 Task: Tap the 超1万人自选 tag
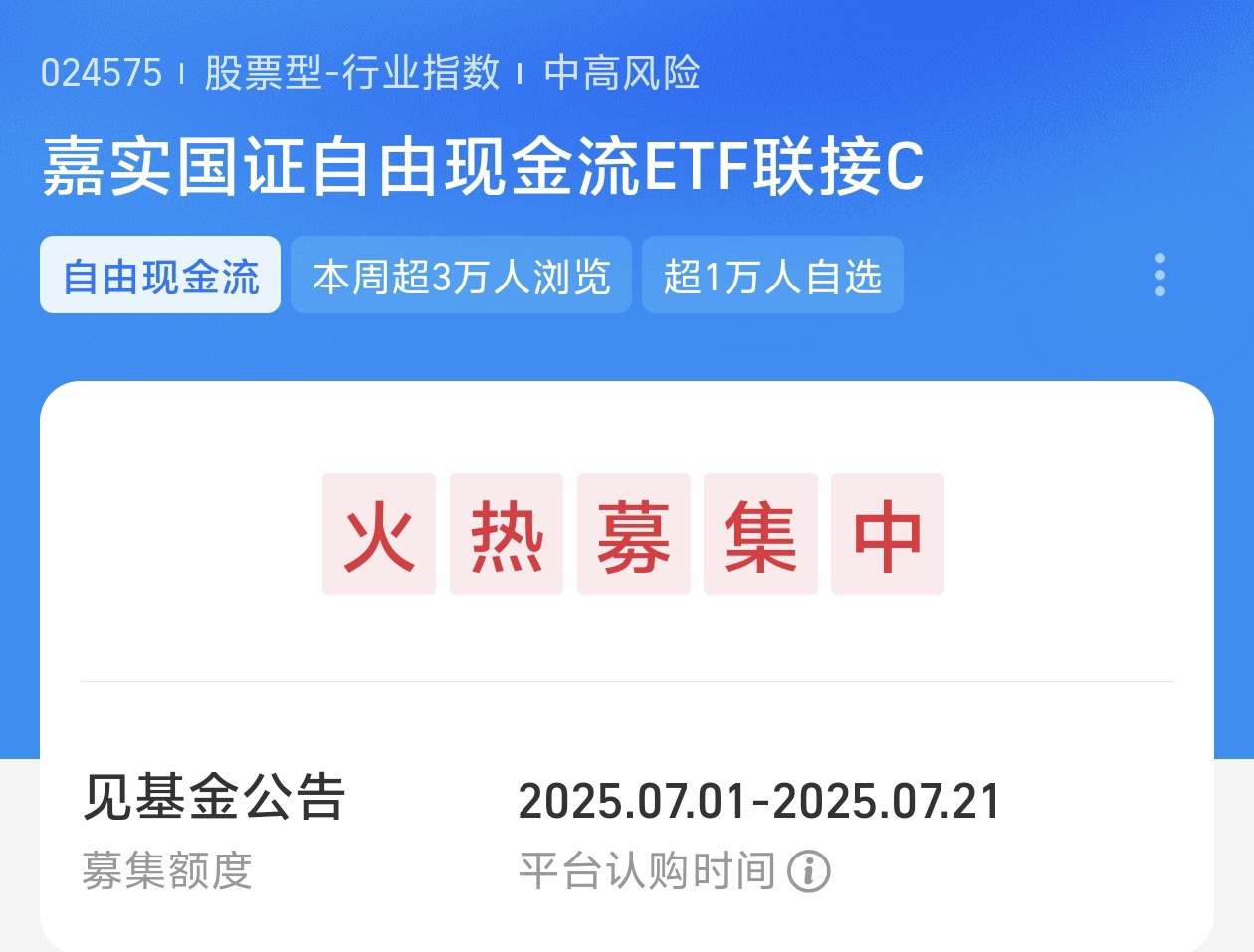coord(772,276)
